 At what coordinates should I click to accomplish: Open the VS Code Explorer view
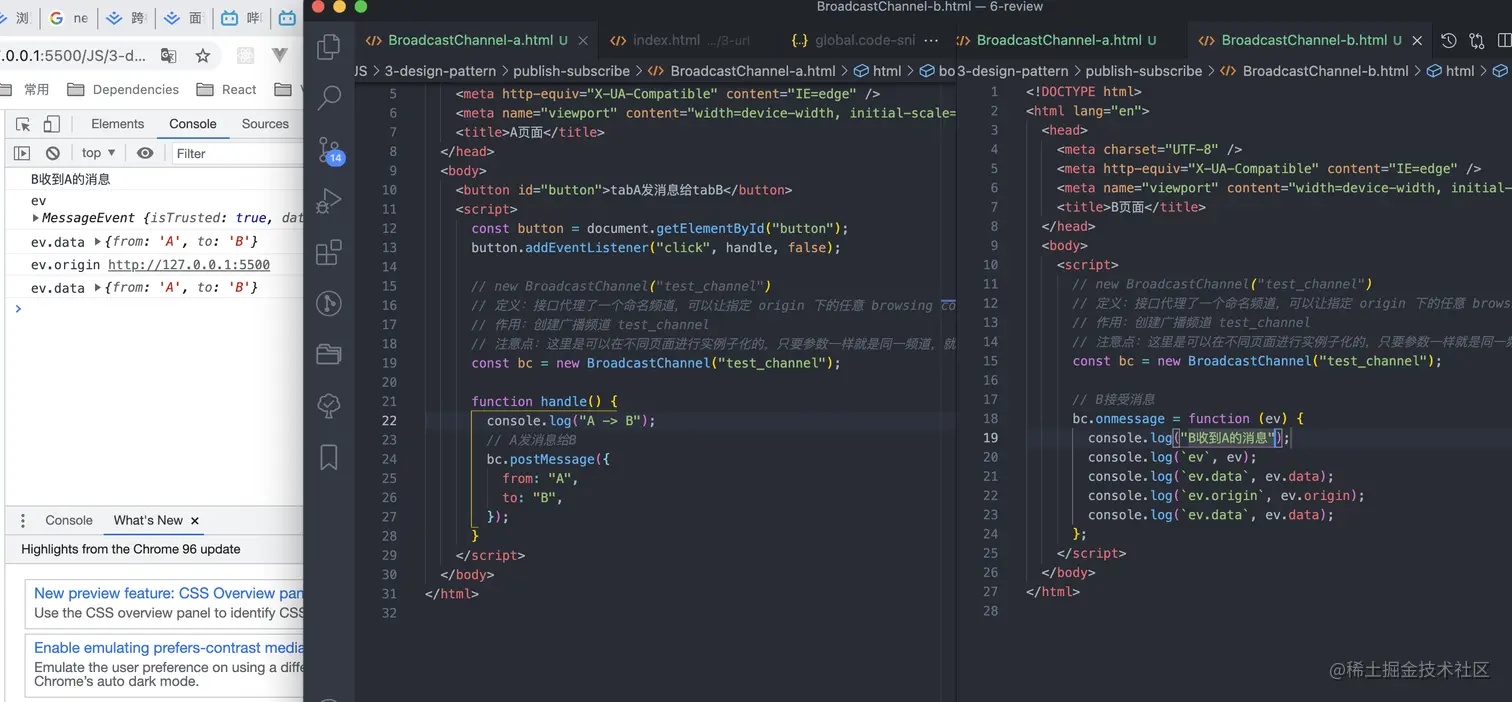329,47
